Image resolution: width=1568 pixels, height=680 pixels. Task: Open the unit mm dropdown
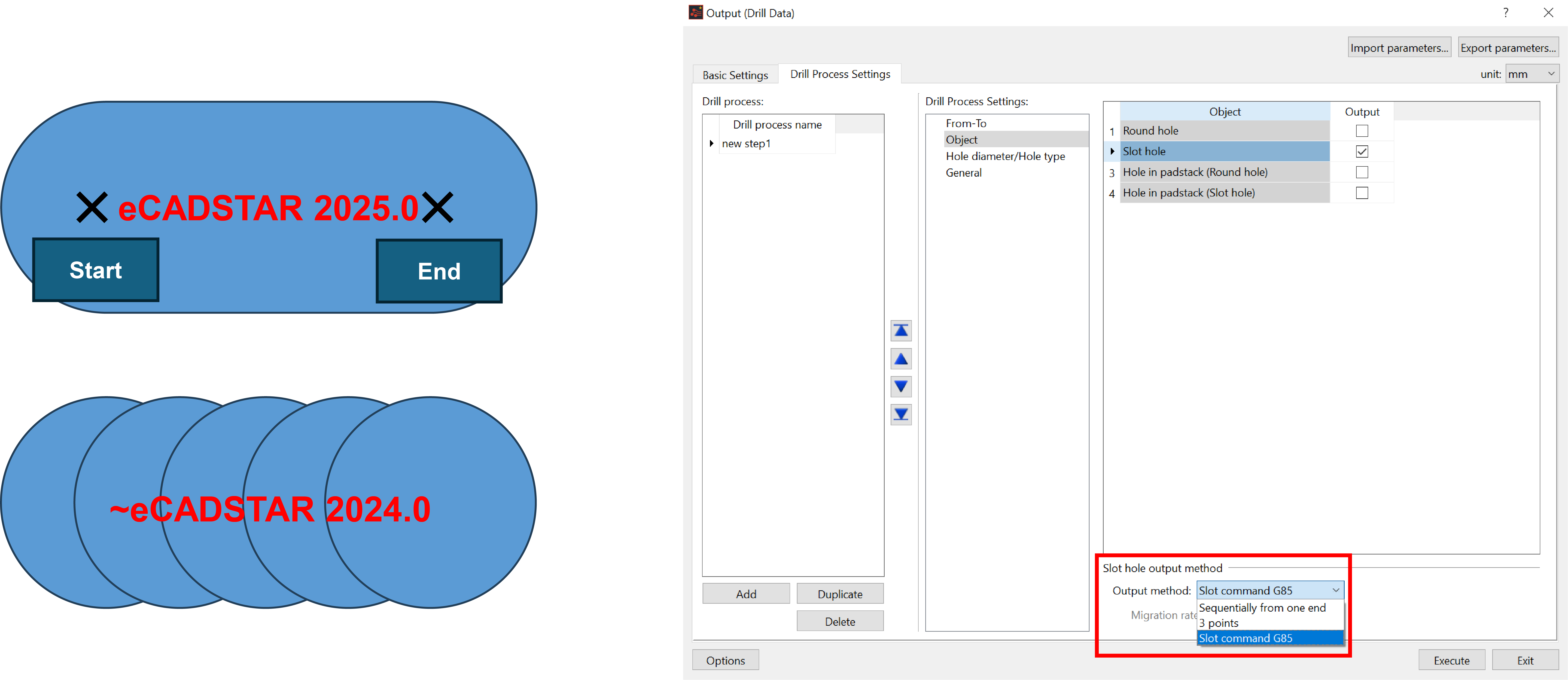(1532, 74)
